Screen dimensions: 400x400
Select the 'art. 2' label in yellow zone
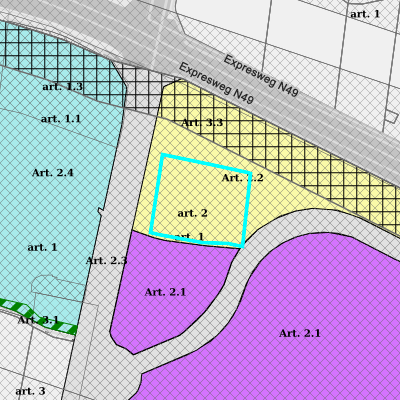coord(193,213)
